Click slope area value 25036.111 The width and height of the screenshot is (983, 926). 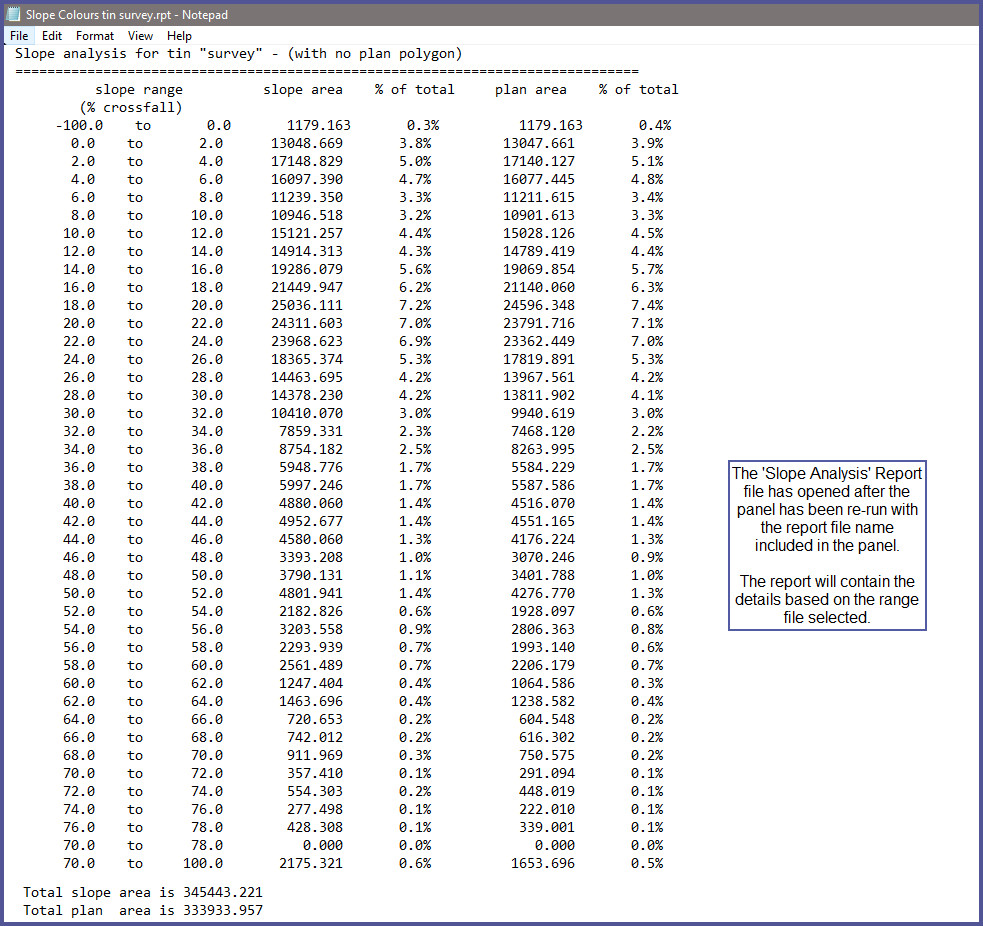point(307,306)
